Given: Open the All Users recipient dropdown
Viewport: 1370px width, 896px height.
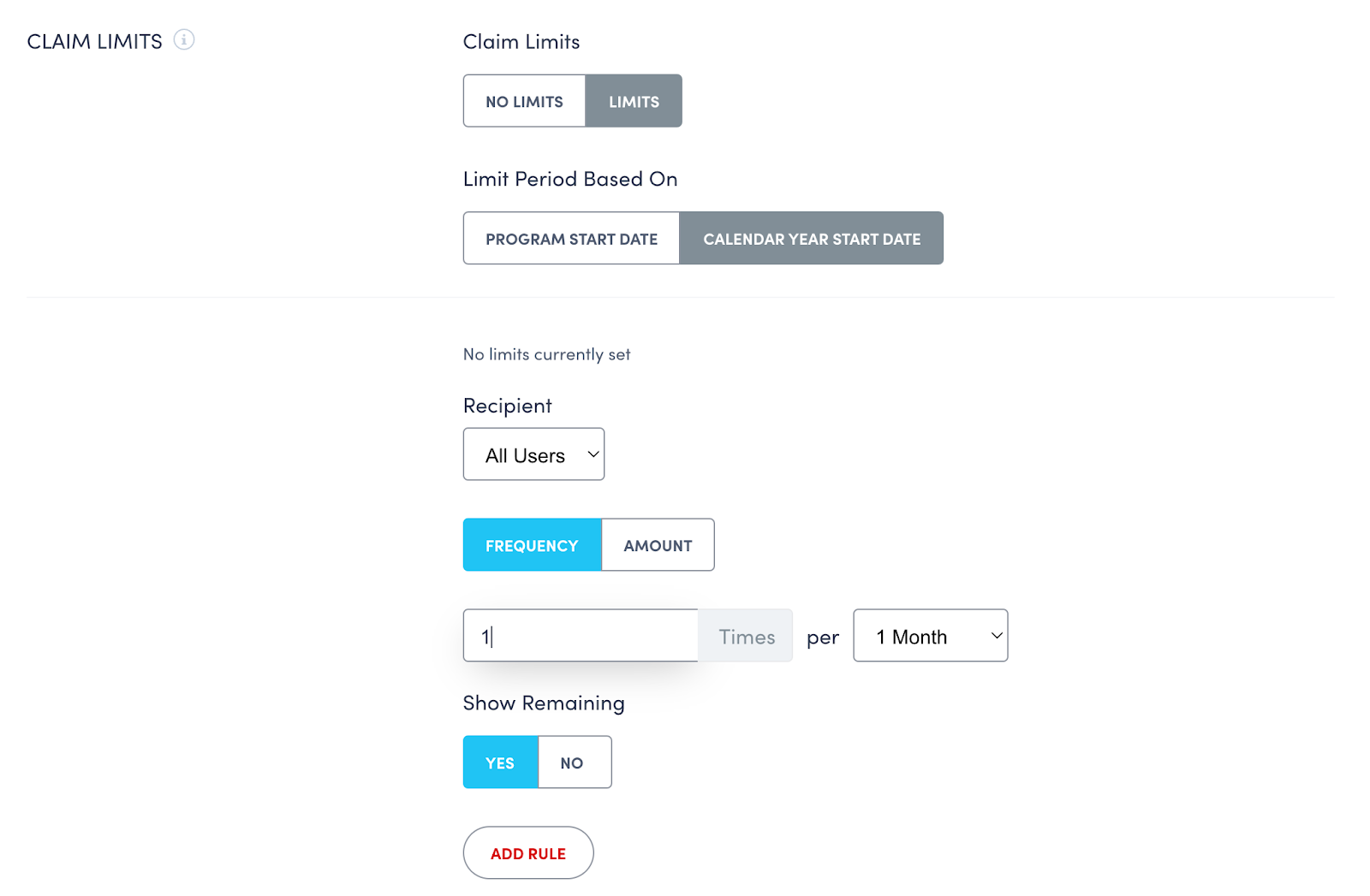Looking at the screenshot, I should [533, 454].
